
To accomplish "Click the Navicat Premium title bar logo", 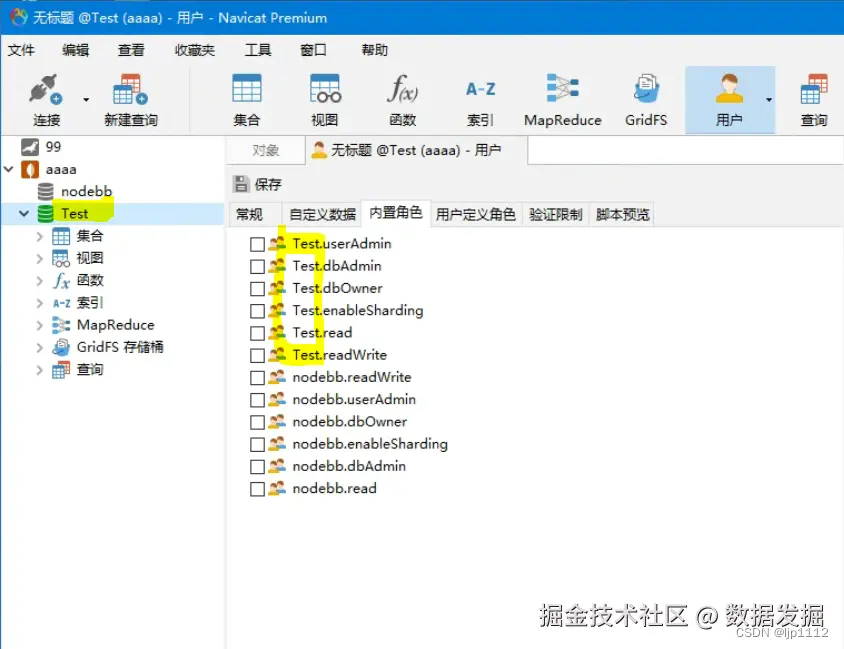I will [18, 17].
